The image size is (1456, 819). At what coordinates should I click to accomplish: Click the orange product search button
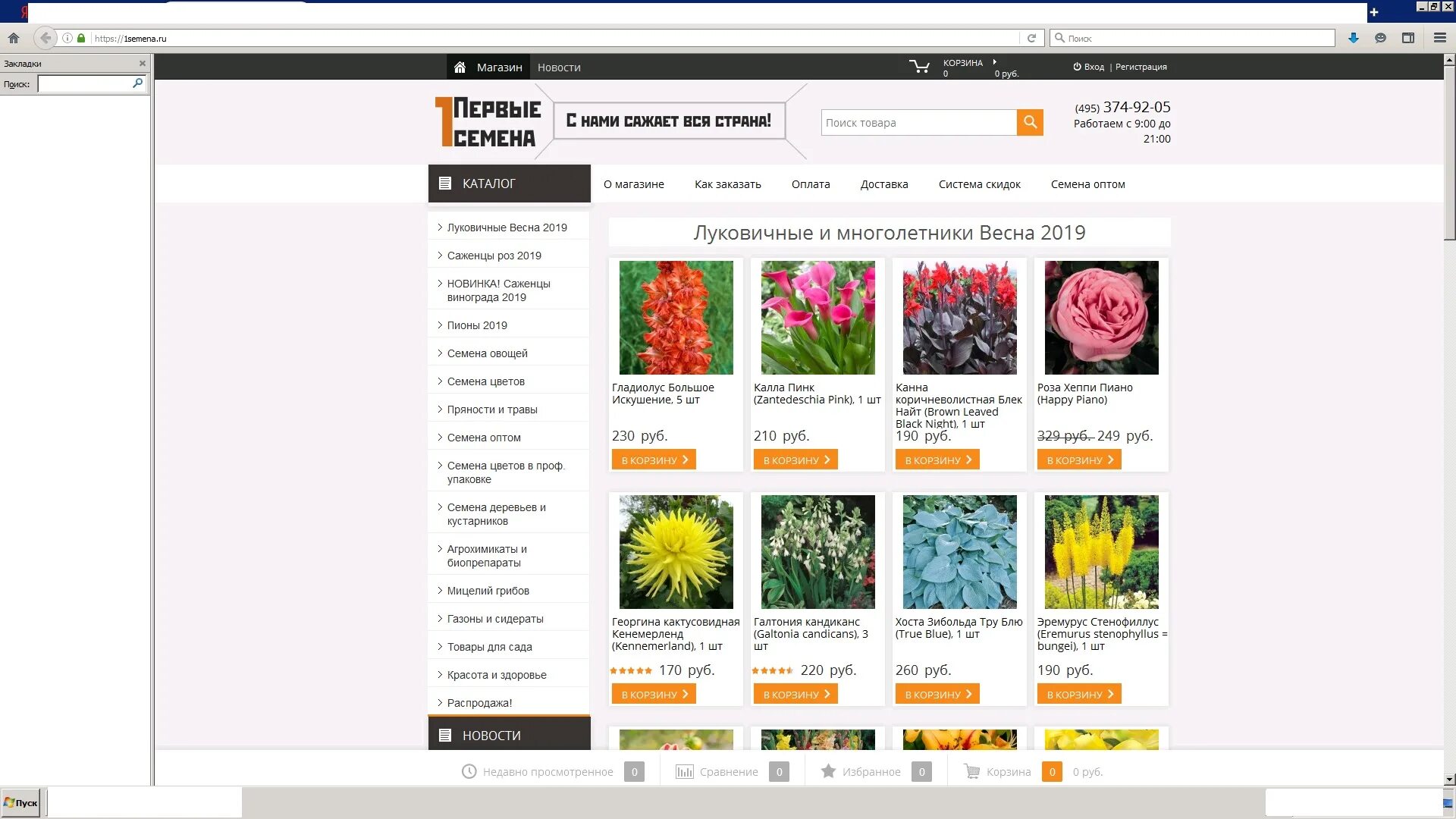click(1030, 122)
